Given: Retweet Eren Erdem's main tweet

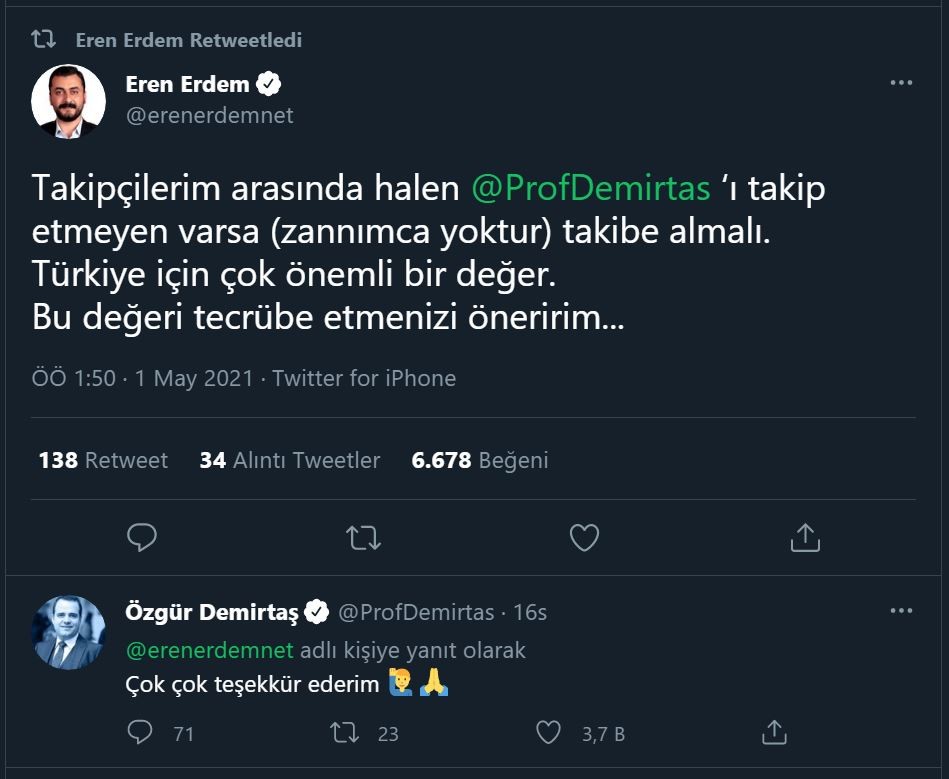Looking at the screenshot, I should (363, 538).
